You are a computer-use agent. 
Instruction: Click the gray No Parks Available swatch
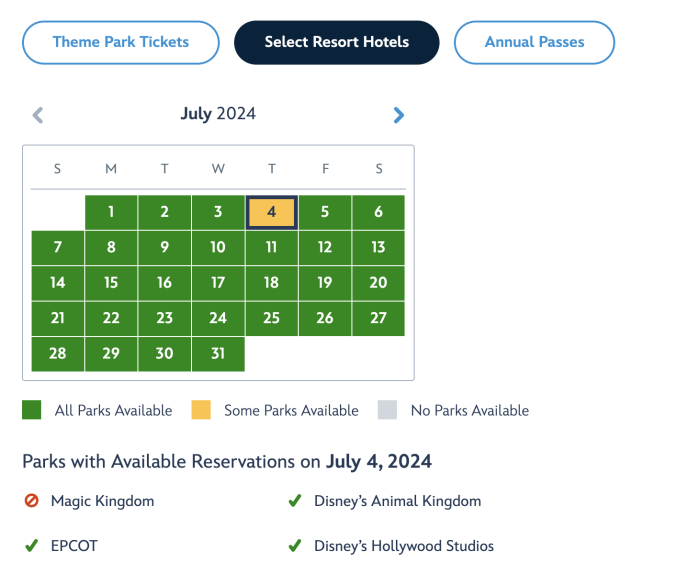click(x=387, y=410)
